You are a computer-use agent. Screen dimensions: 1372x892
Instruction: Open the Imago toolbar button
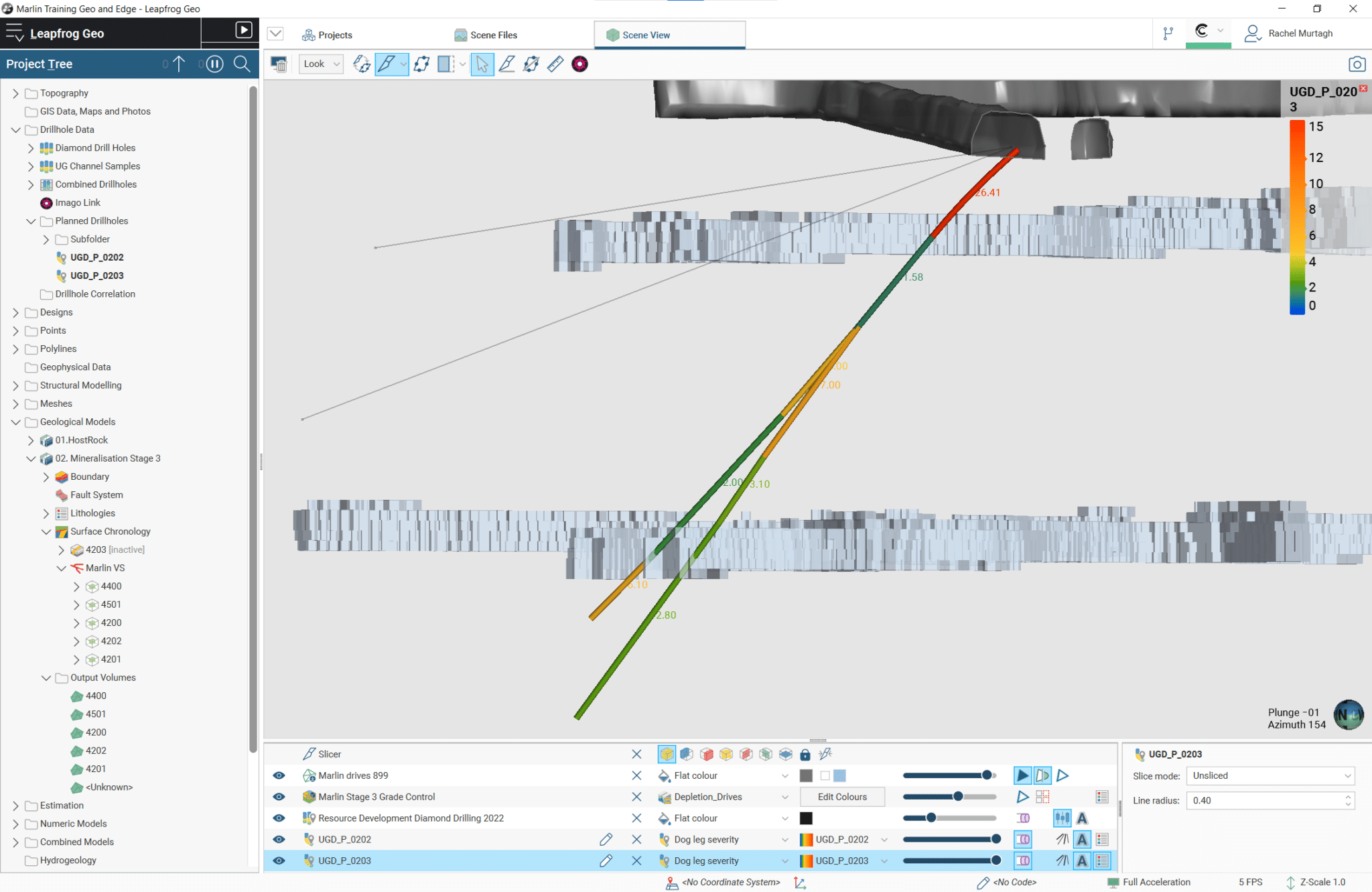coord(579,64)
